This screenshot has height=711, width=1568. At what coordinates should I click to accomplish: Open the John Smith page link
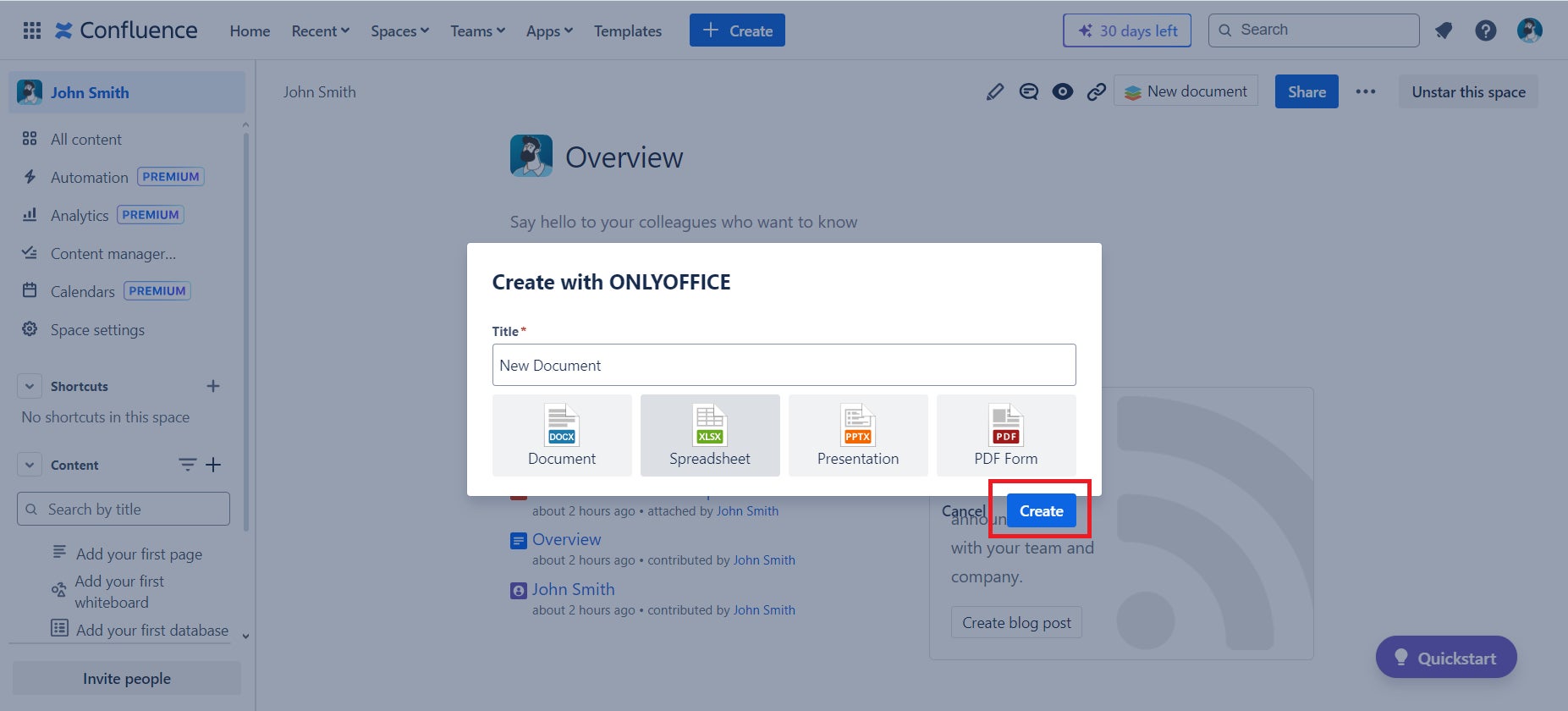(573, 589)
